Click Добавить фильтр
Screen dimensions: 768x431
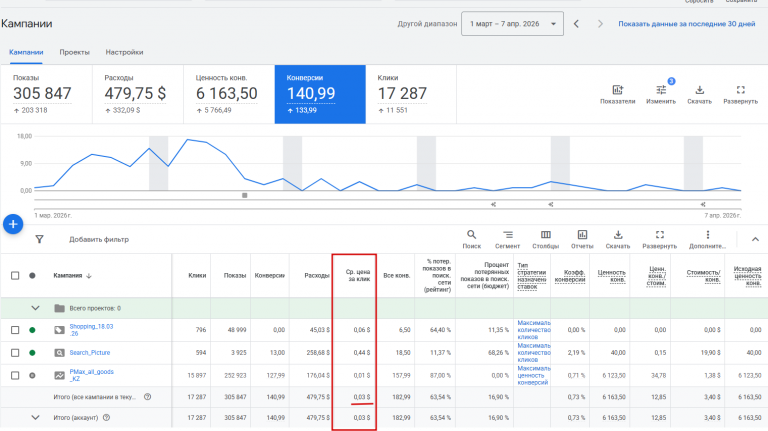(99, 239)
